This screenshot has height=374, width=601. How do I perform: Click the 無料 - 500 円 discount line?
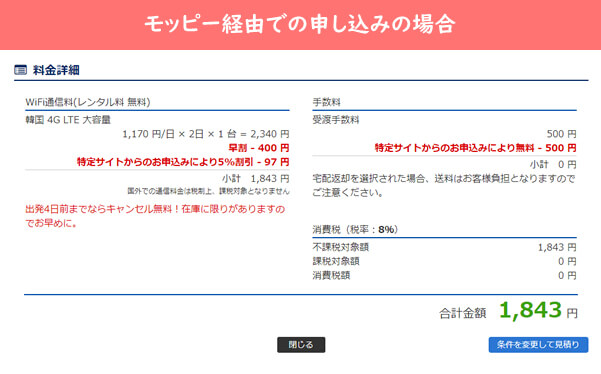tap(475, 148)
